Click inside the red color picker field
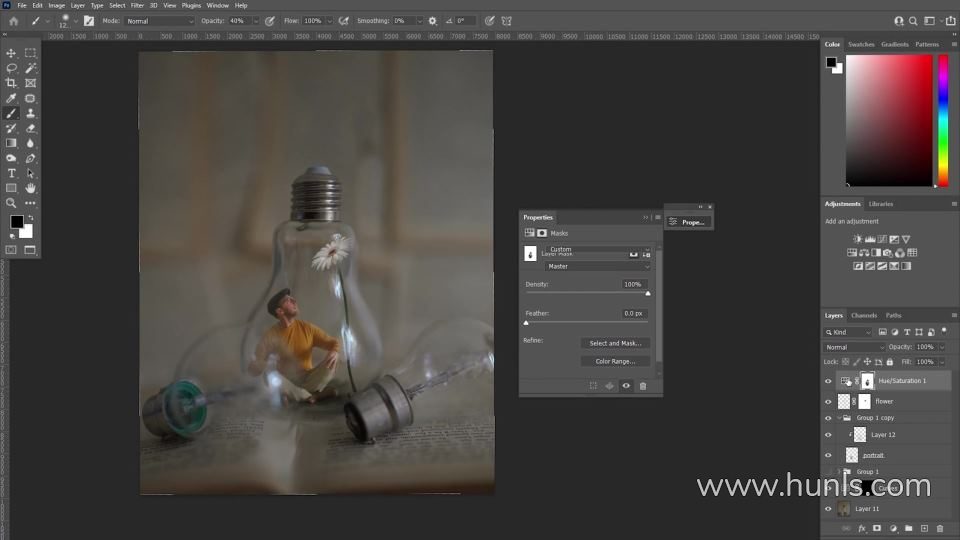 click(x=890, y=120)
